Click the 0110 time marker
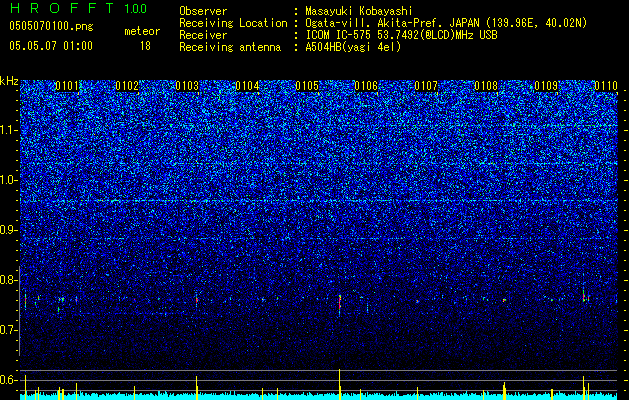 tap(606, 86)
